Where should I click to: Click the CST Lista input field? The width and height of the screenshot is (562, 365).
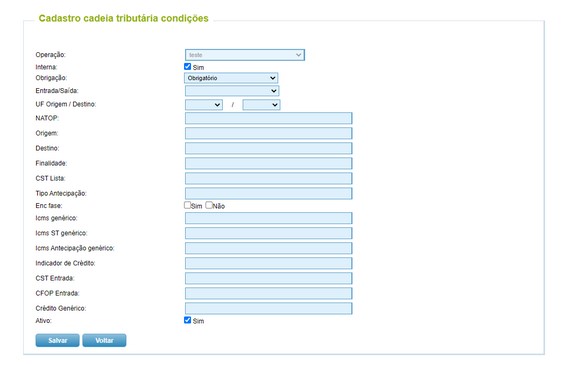point(268,179)
